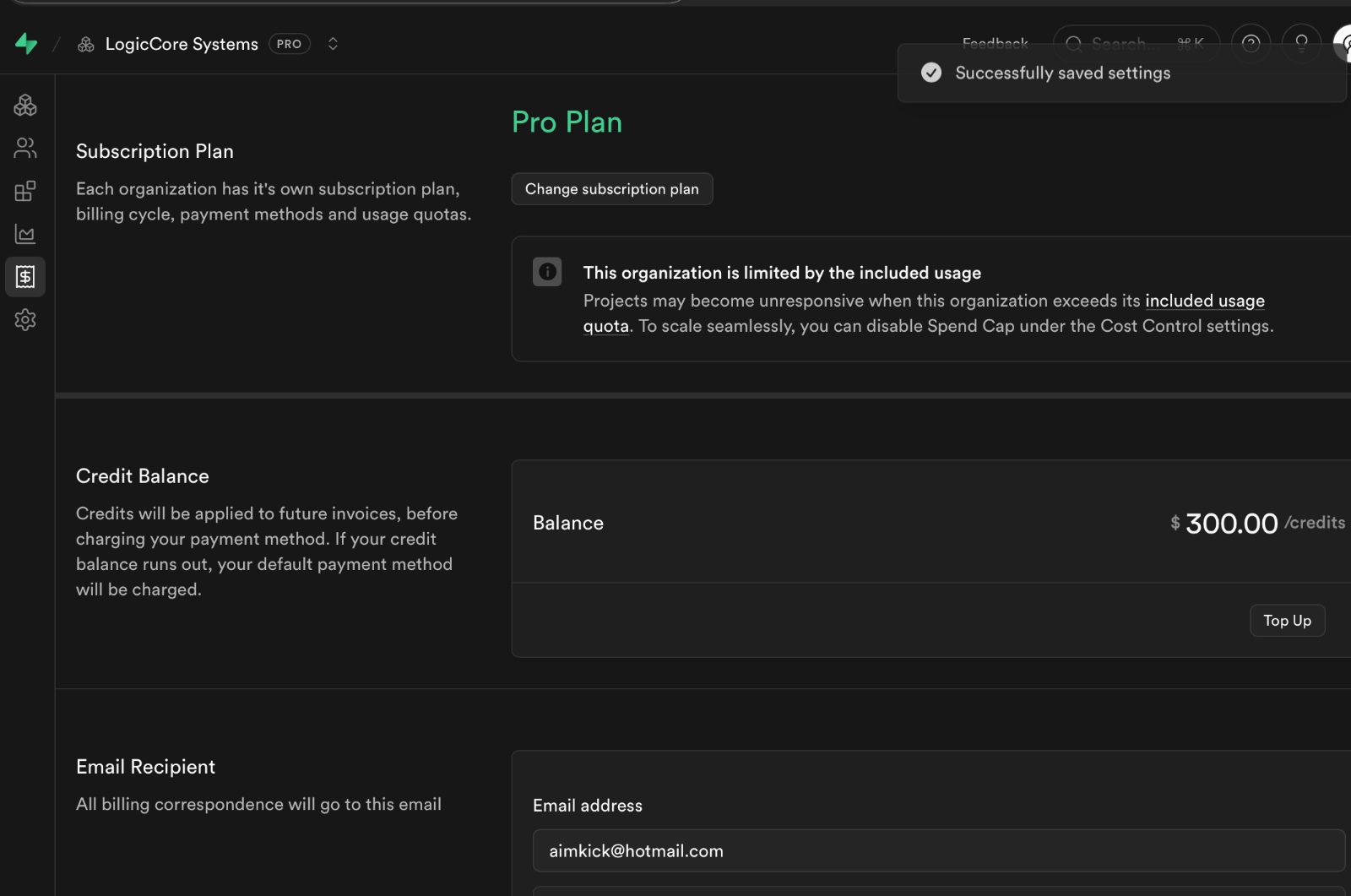Click the Change subscription plan button
1351x896 pixels.
(x=611, y=189)
